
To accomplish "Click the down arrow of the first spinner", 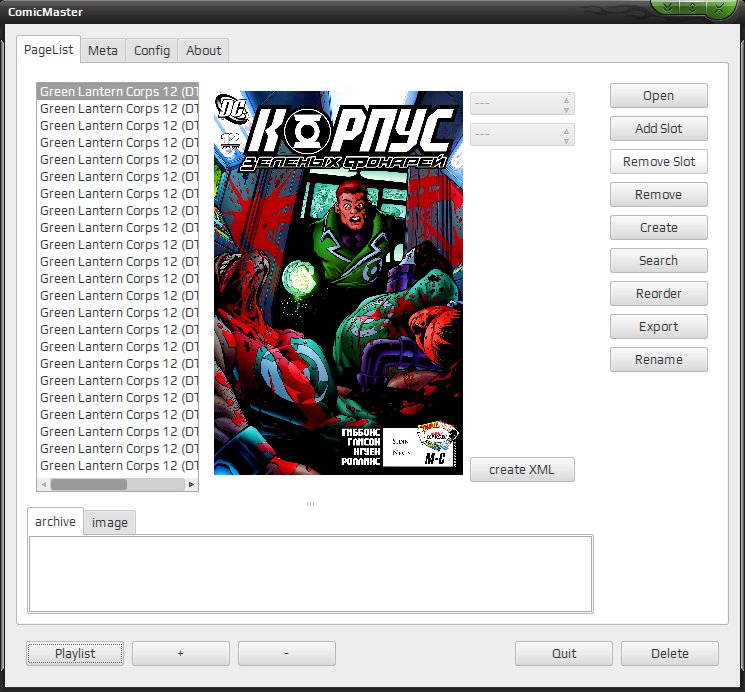I will click(x=566, y=110).
